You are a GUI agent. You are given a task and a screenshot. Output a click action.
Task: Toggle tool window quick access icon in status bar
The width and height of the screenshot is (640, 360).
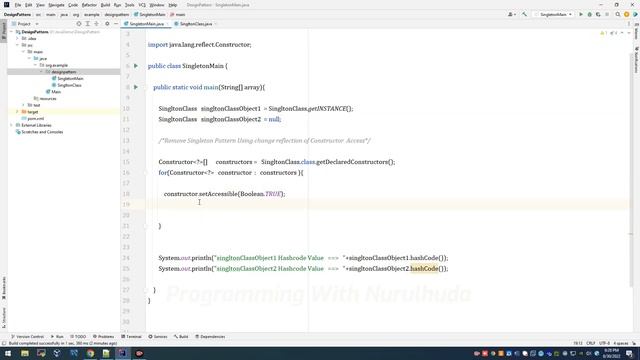pos(4,343)
